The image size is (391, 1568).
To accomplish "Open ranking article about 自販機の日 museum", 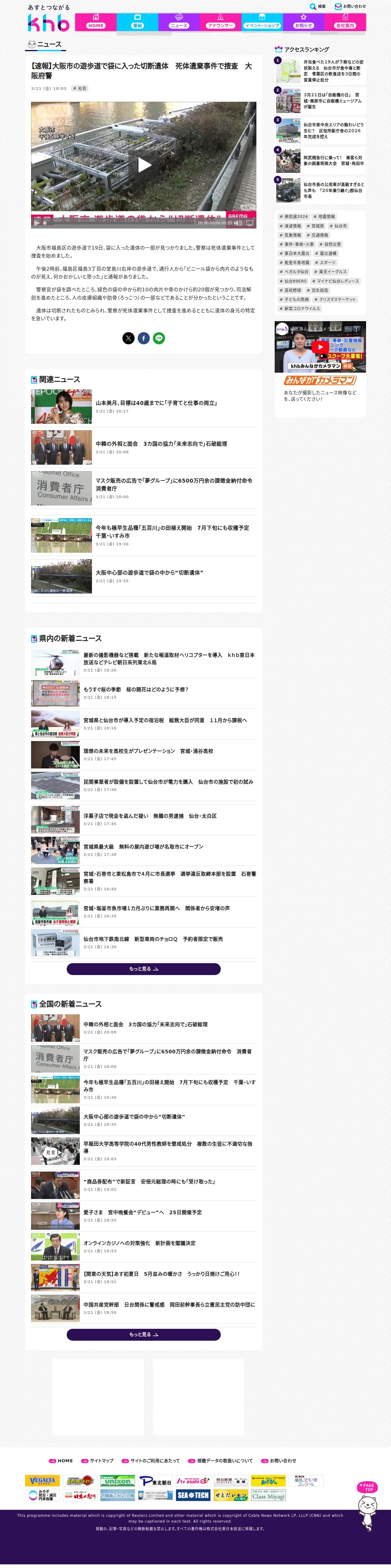I will coord(320,101).
